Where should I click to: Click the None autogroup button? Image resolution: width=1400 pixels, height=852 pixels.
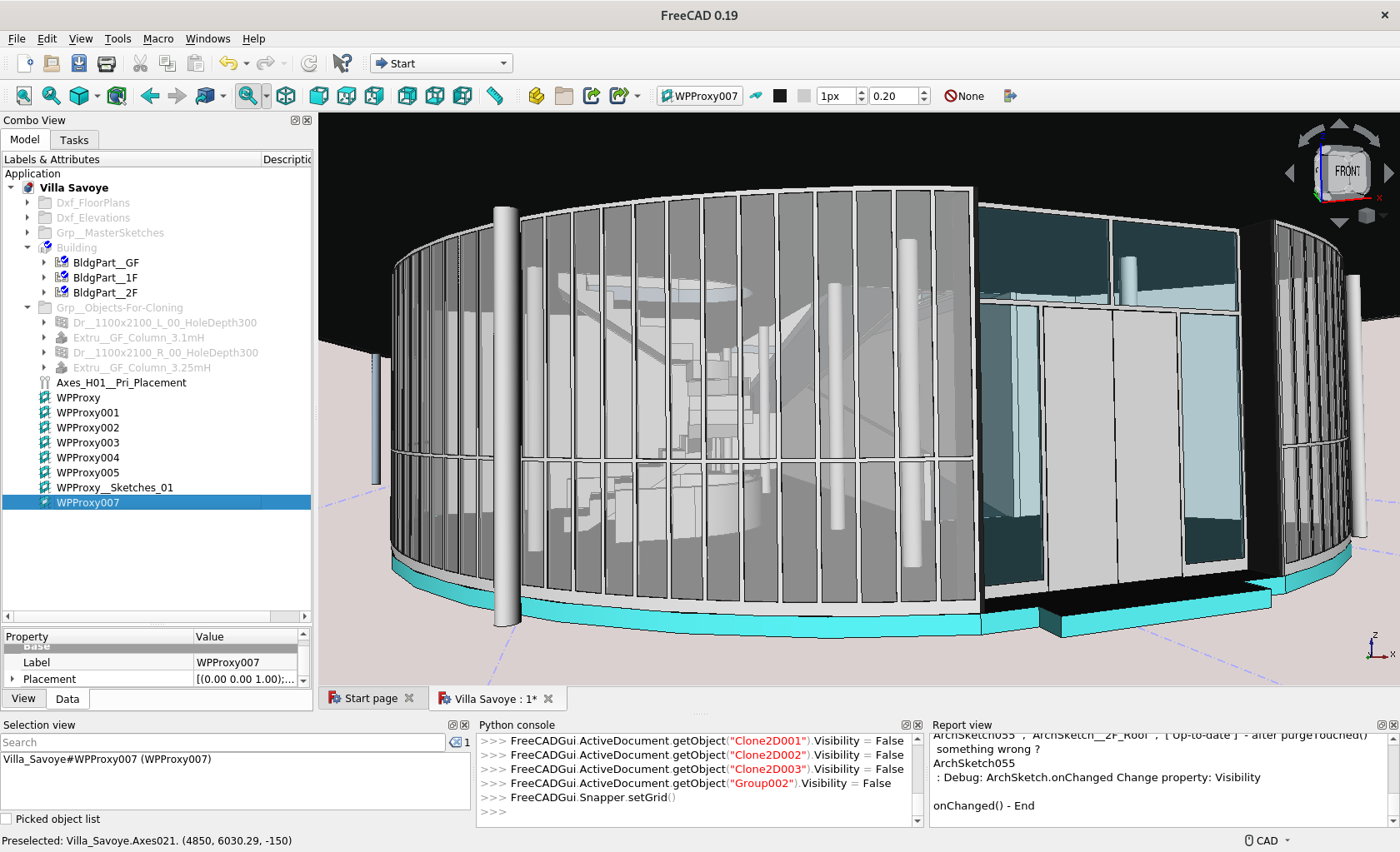(x=964, y=96)
